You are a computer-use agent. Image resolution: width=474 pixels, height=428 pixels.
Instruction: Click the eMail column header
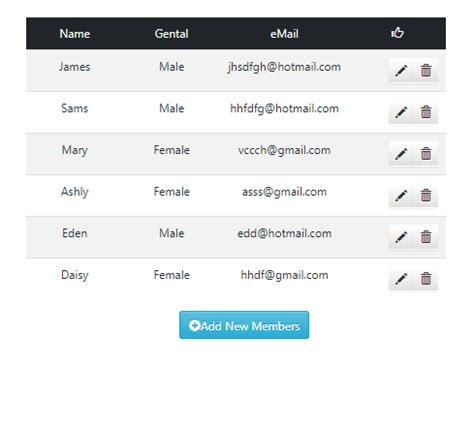pyautogui.click(x=284, y=34)
